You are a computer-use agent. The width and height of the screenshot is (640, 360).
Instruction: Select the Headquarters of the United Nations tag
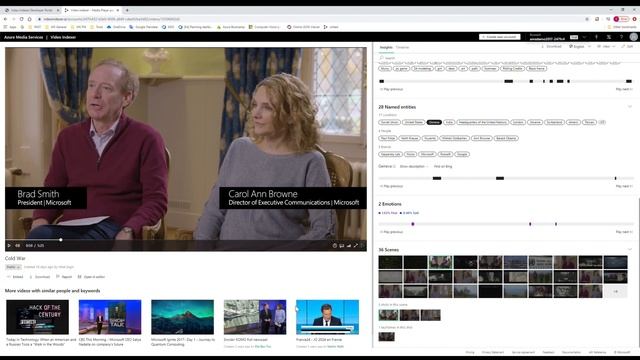point(482,122)
